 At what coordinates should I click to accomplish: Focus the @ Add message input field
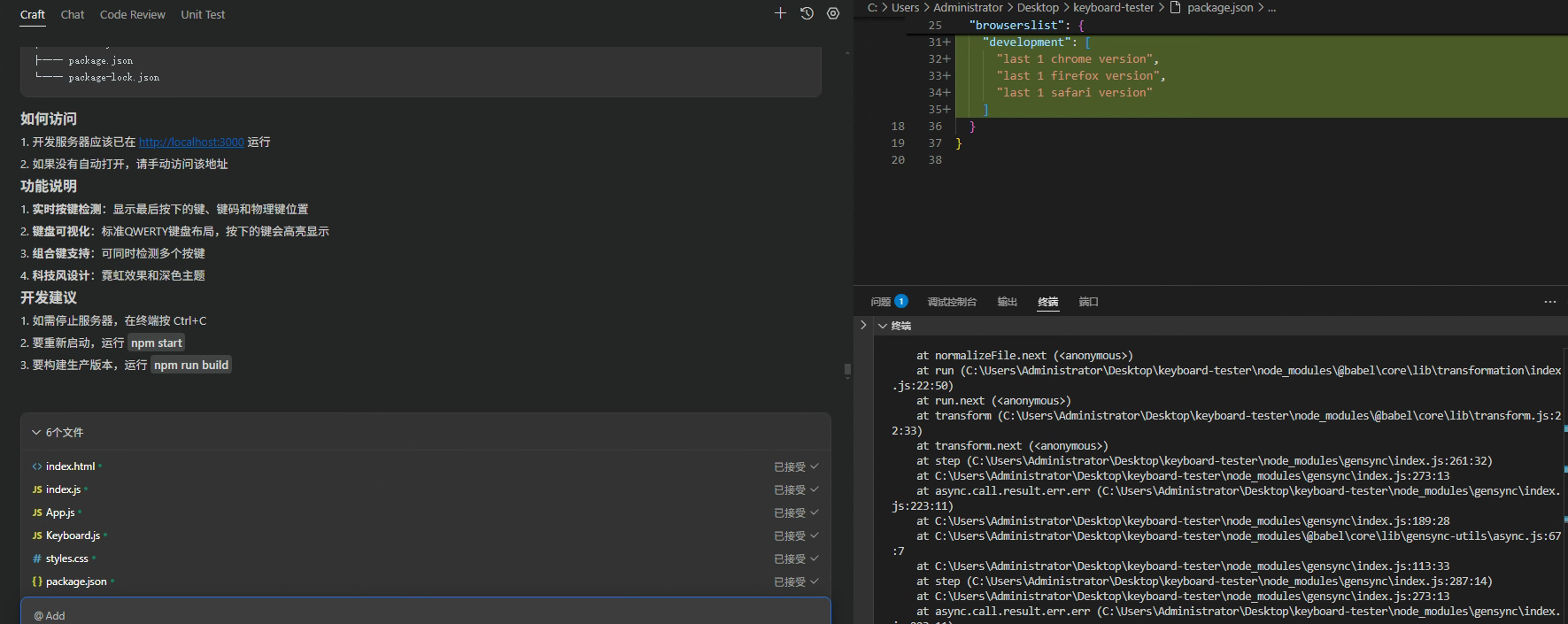(425, 614)
